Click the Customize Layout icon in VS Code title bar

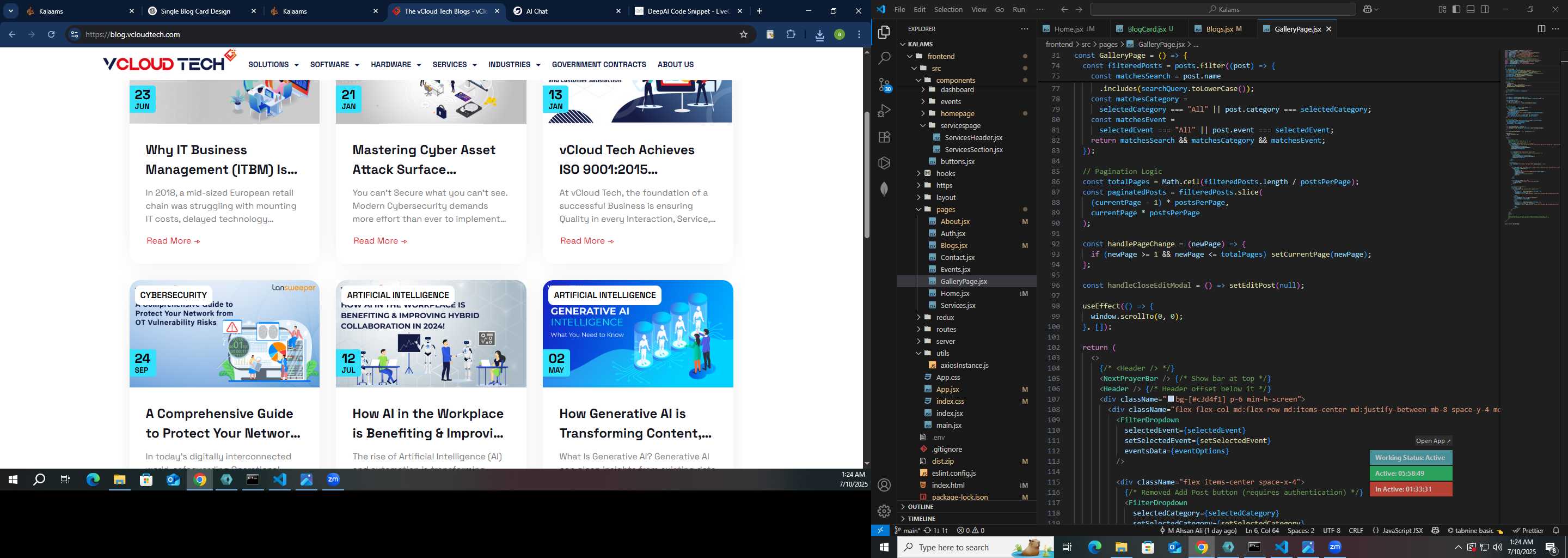point(1442,10)
